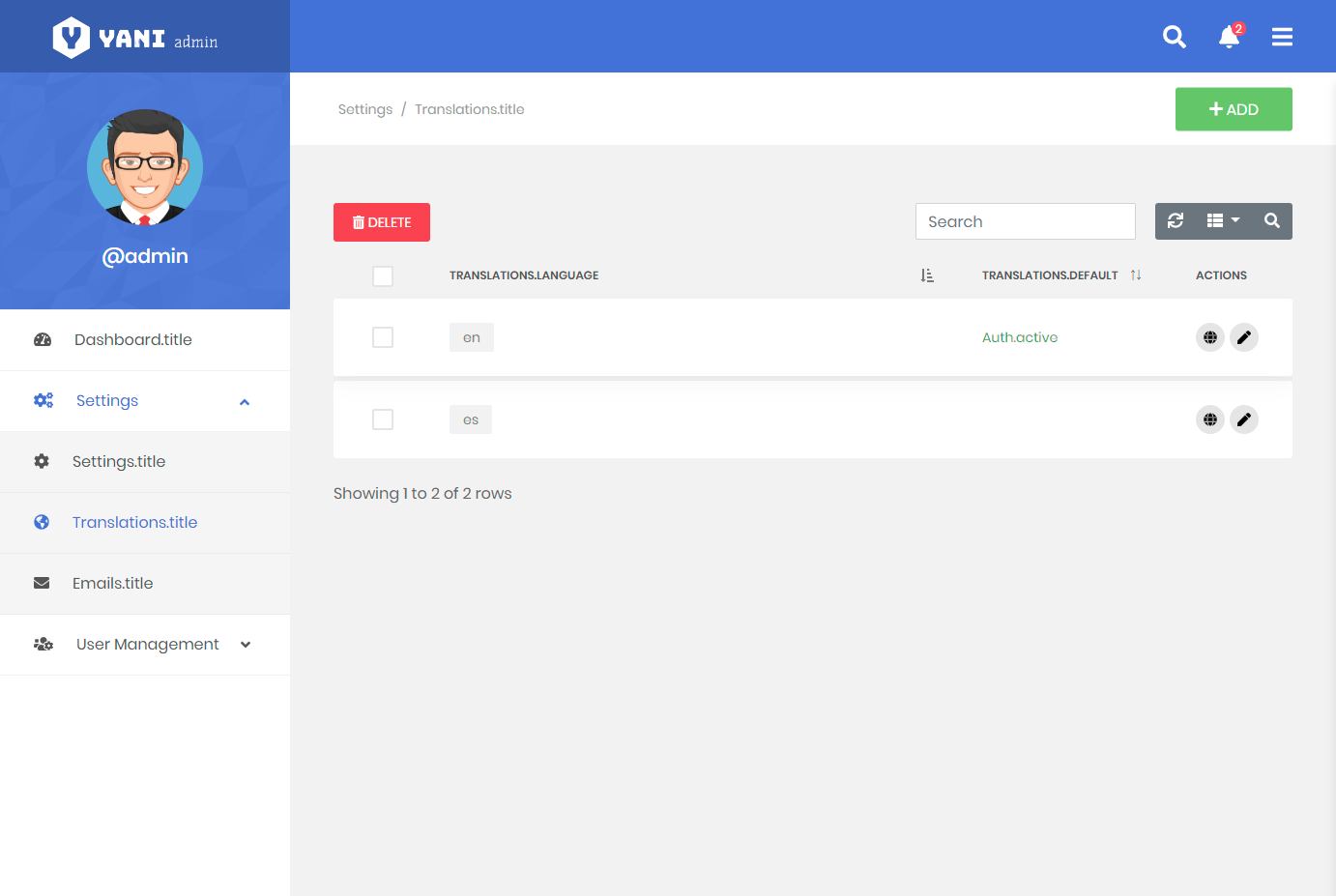Click the pencil edit icon for en

point(1244,337)
